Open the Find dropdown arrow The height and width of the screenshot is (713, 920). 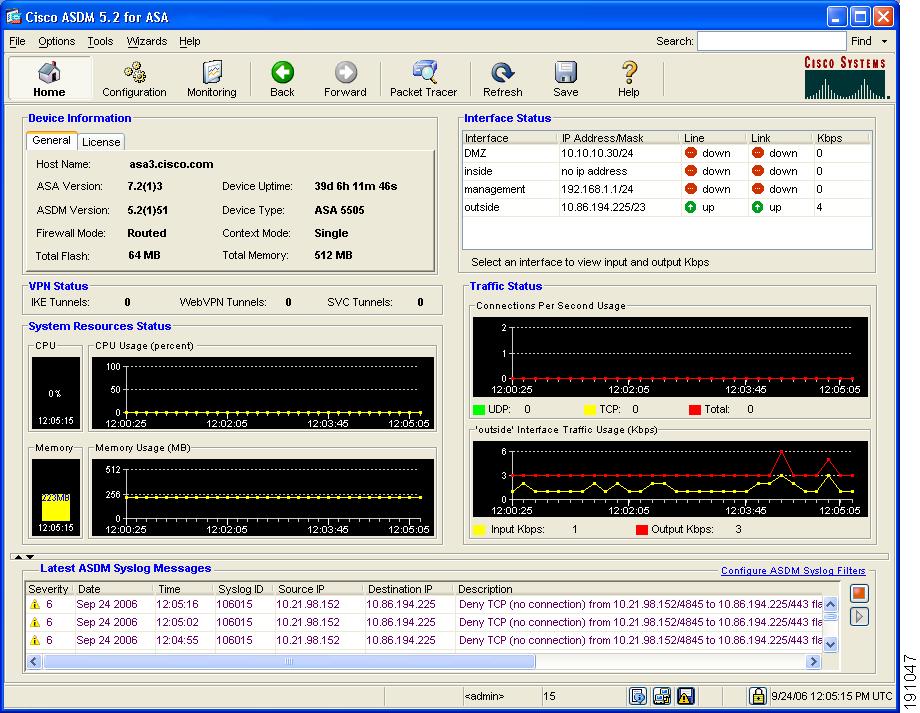(884, 42)
